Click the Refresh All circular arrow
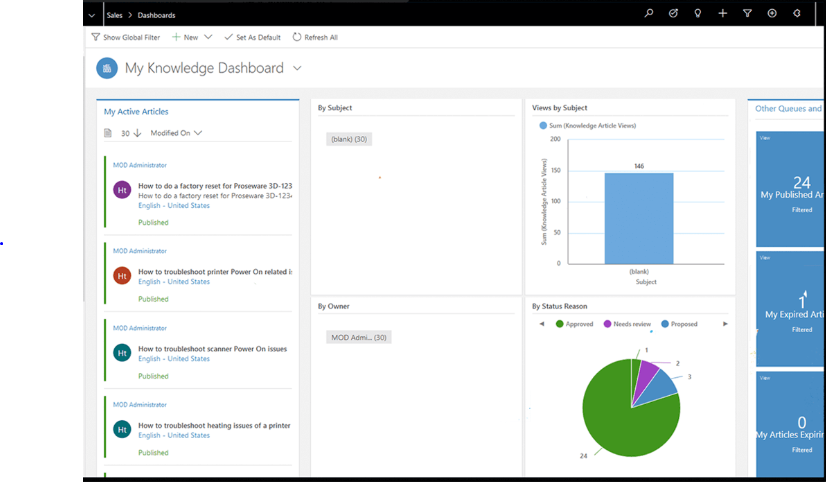Viewport: 826px width, 482px height. tap(297, 37)
